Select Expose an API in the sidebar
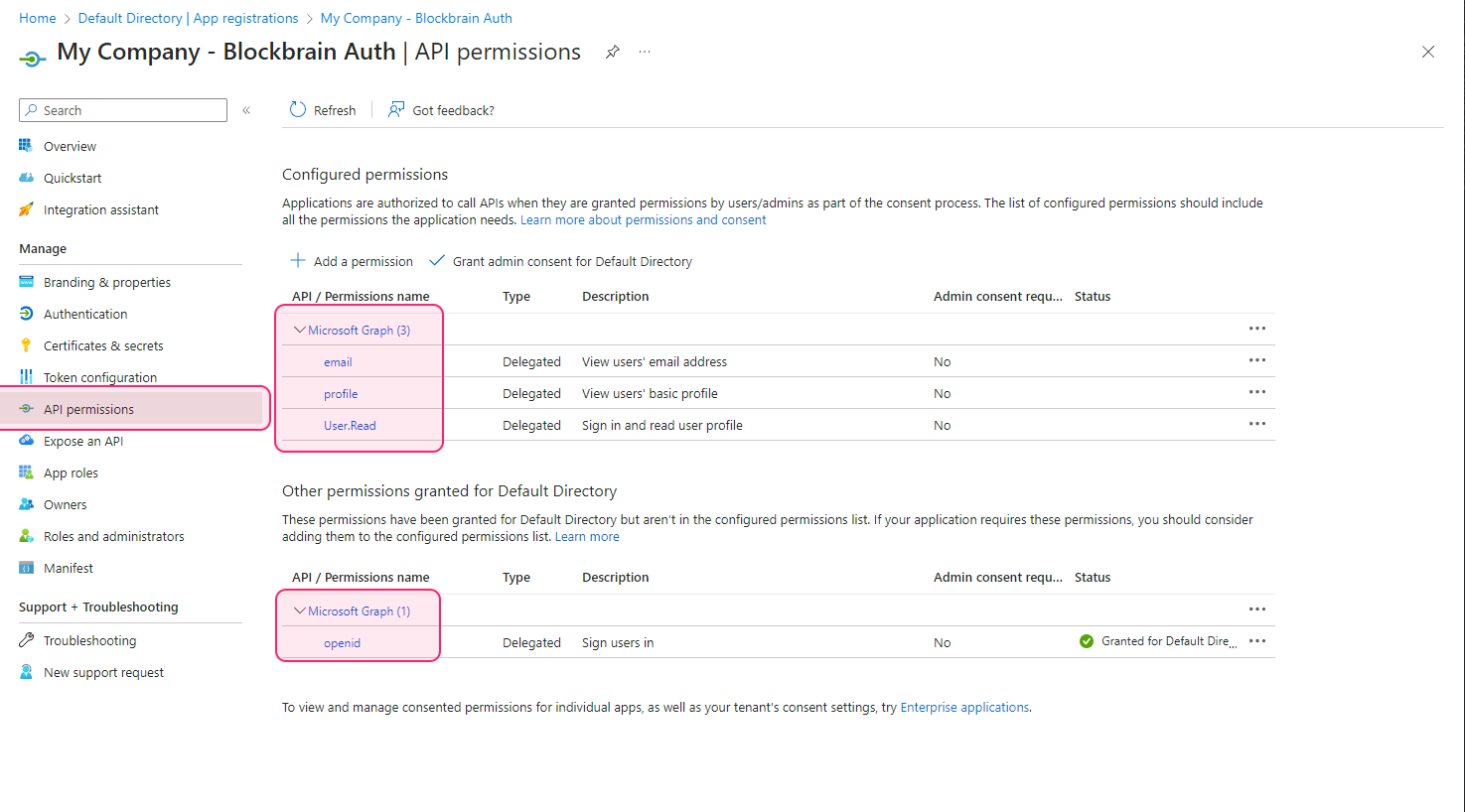The image size is (1465, 812). (x=83, y=441)
